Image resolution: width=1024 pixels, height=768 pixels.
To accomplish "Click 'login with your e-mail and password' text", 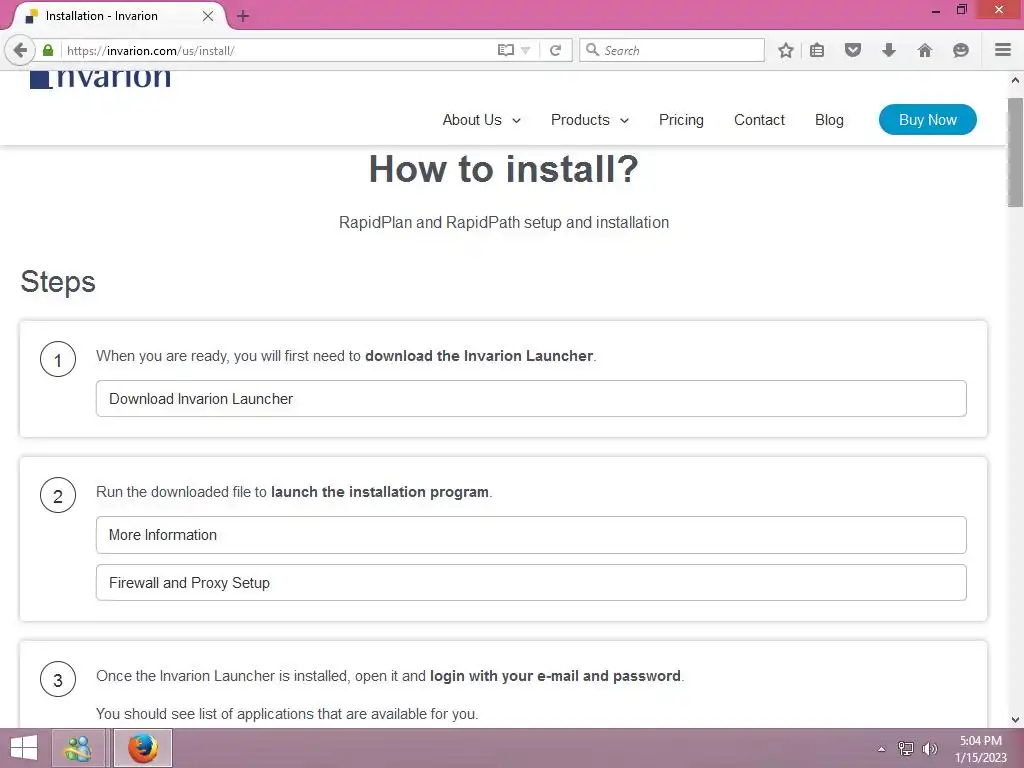I will [x=555, y=676].
